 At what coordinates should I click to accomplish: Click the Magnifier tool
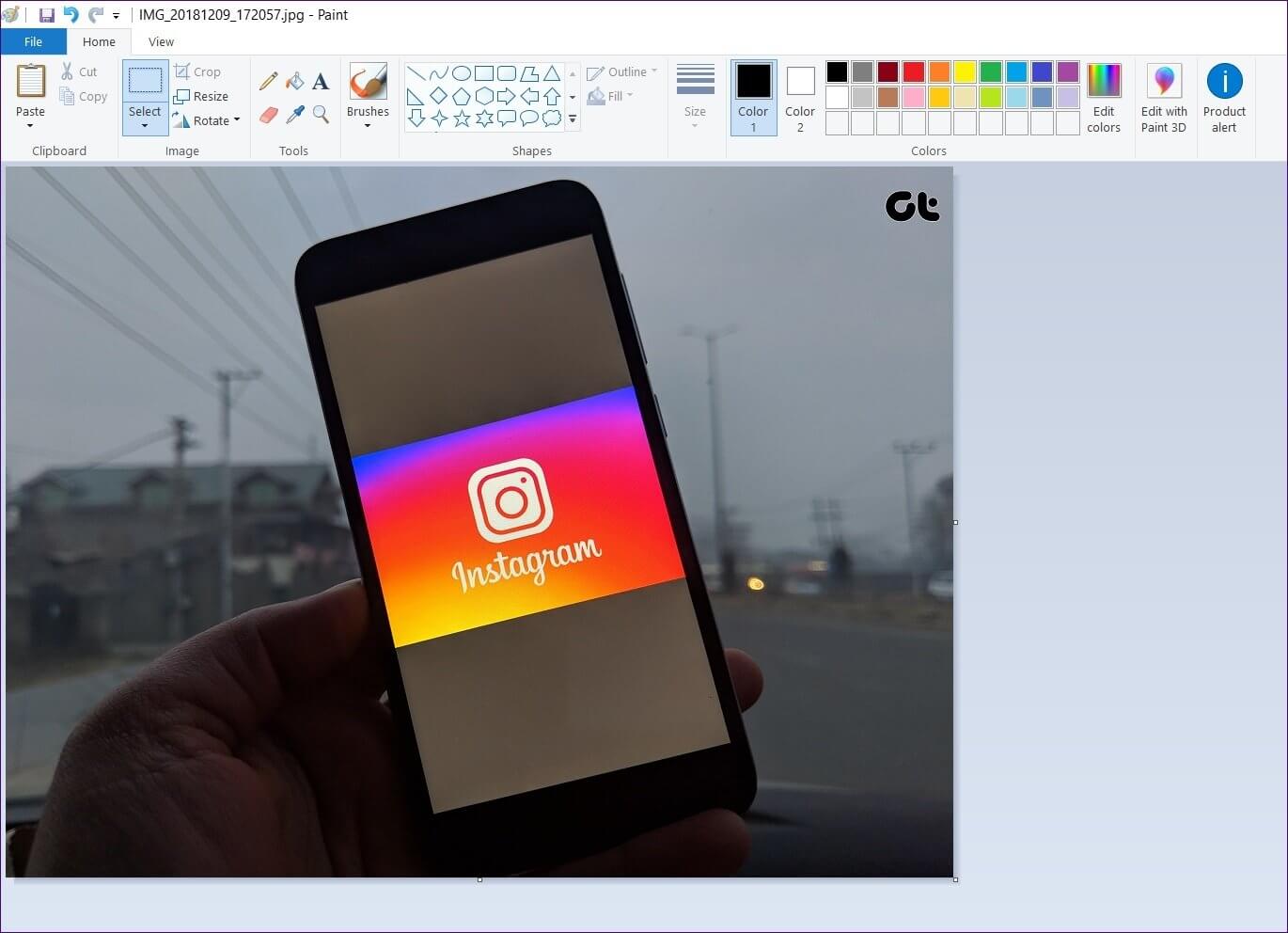[321, 115]
